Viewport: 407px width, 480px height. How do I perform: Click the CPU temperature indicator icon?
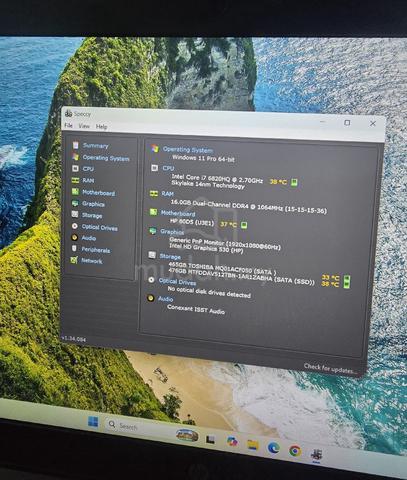click(294, 182)
